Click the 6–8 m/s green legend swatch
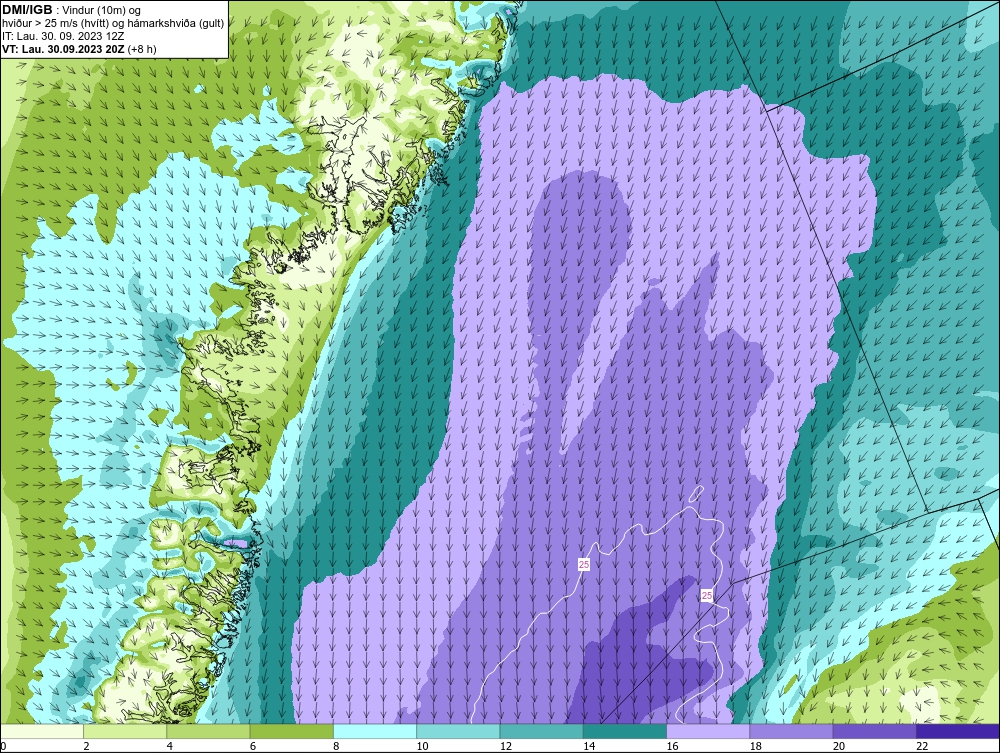Image resolution: width=1000 pixels, height=753 pixels. pyautogui.click(x=291, y=731)
